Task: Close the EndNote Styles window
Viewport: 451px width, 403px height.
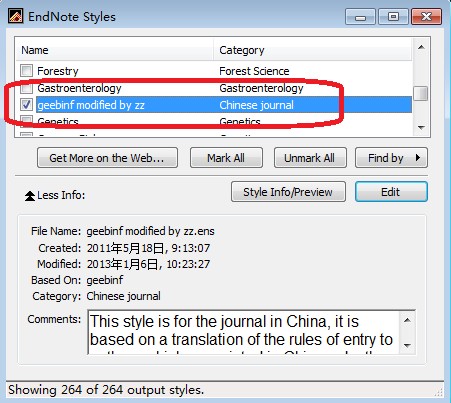Action: tap(427, 17)
